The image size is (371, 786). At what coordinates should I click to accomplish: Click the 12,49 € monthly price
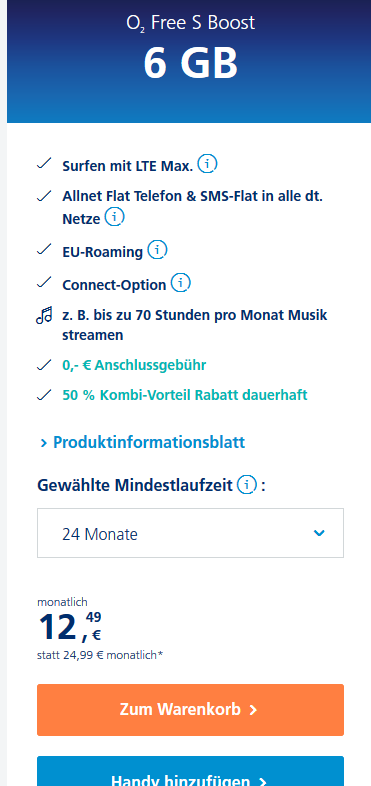pyautogui.click(x=70, y=627)
